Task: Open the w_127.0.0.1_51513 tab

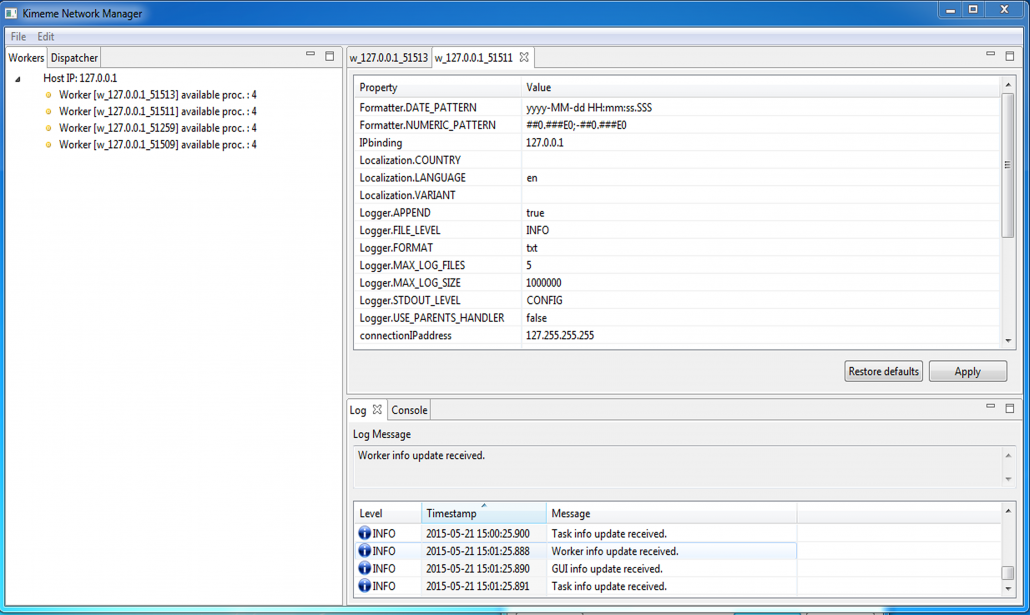Action: (x=388, y=58)
